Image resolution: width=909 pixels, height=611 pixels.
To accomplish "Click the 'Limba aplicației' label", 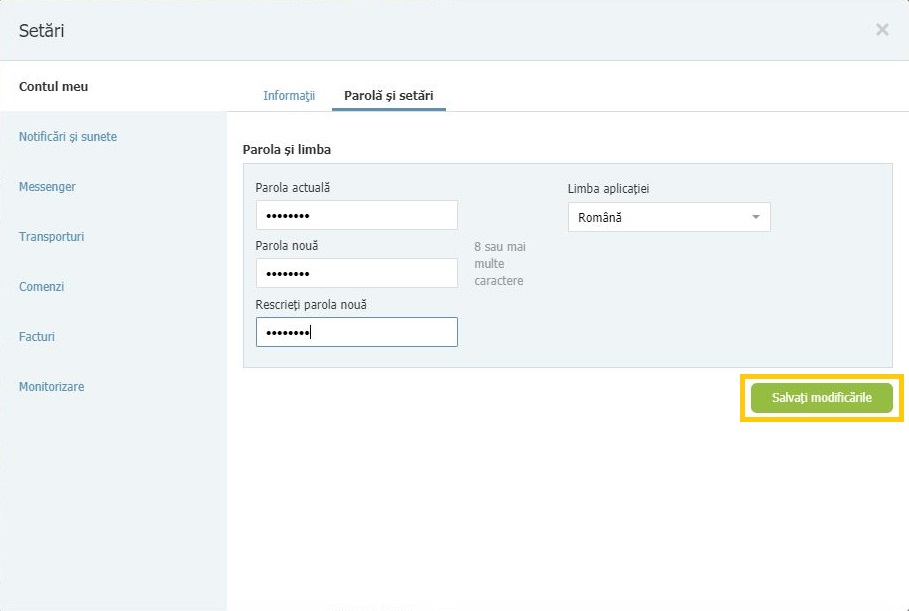I will (x=608, y=188).
